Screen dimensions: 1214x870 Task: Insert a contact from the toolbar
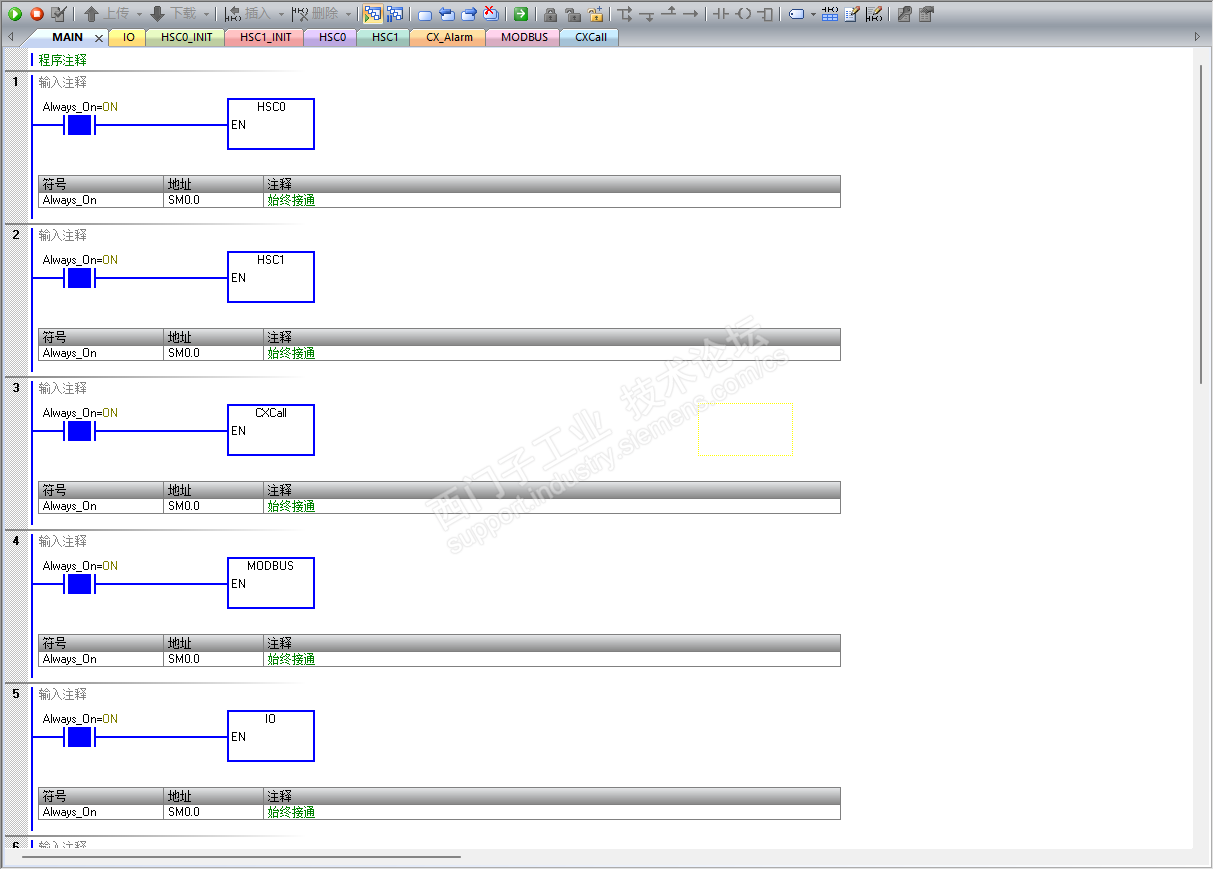721,14
